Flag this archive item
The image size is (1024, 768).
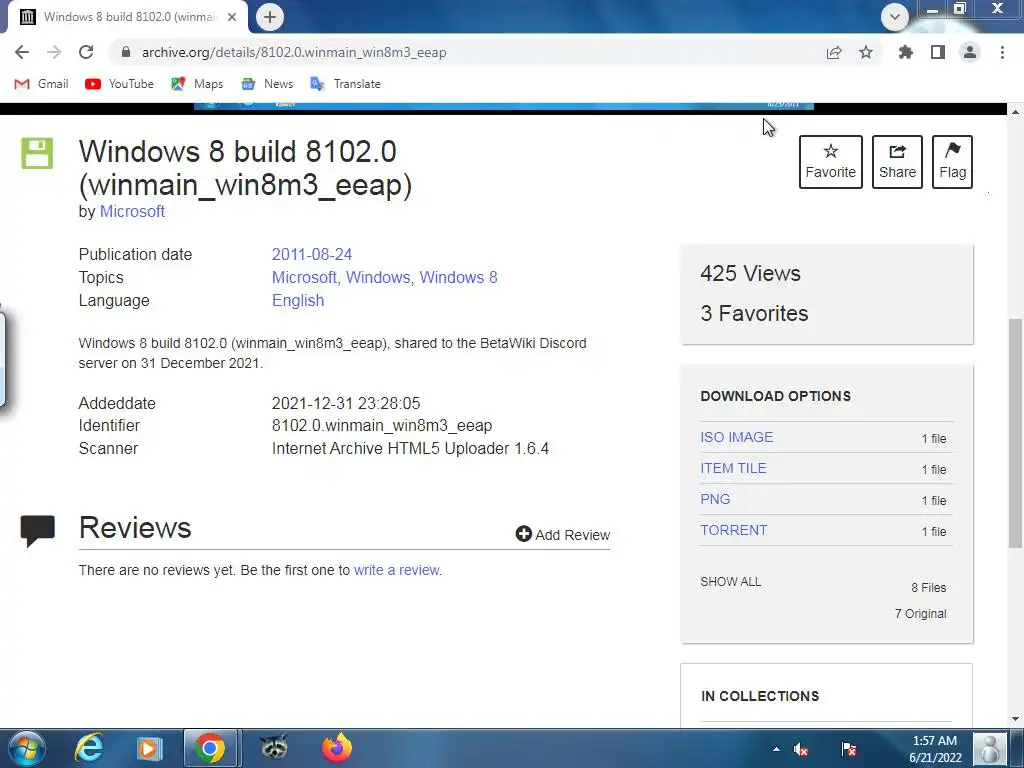(952, 162)
